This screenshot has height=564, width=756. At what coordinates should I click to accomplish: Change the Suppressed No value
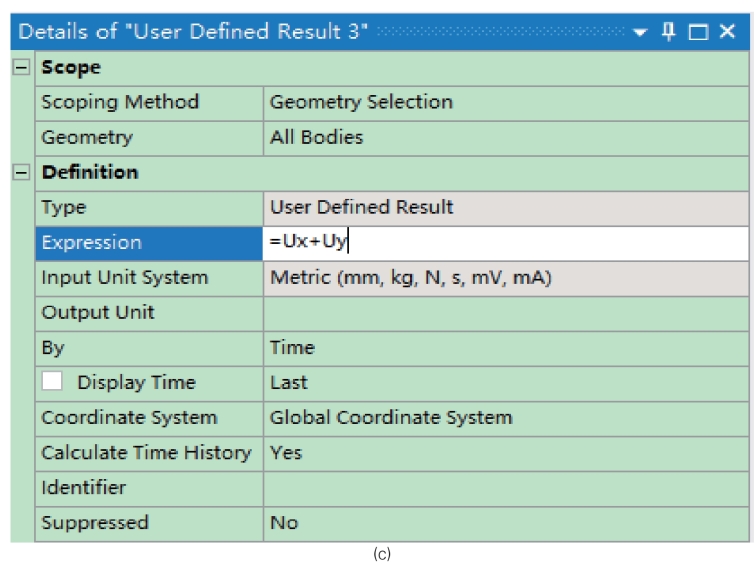[506, 524]
